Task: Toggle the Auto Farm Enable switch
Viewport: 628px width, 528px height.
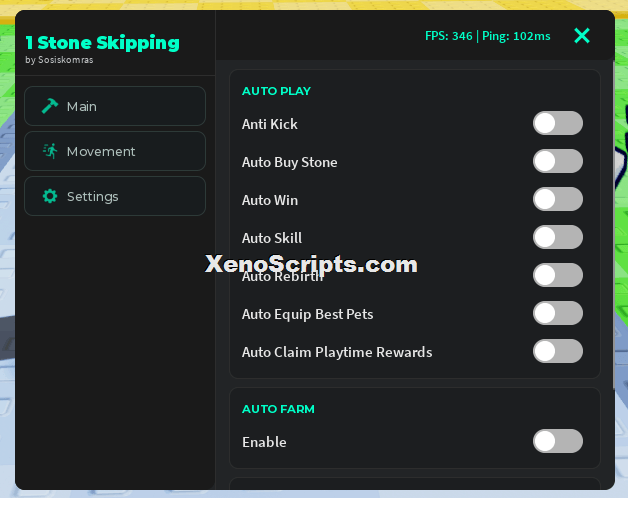Action: [558, 441]
